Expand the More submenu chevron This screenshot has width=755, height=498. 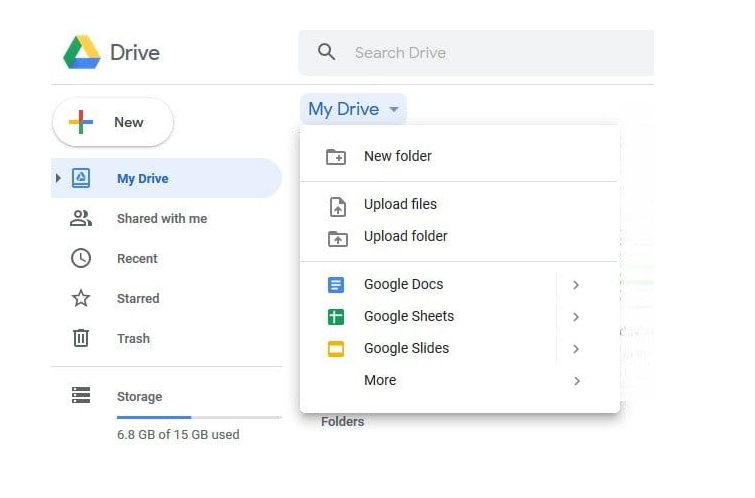point(576,381)
